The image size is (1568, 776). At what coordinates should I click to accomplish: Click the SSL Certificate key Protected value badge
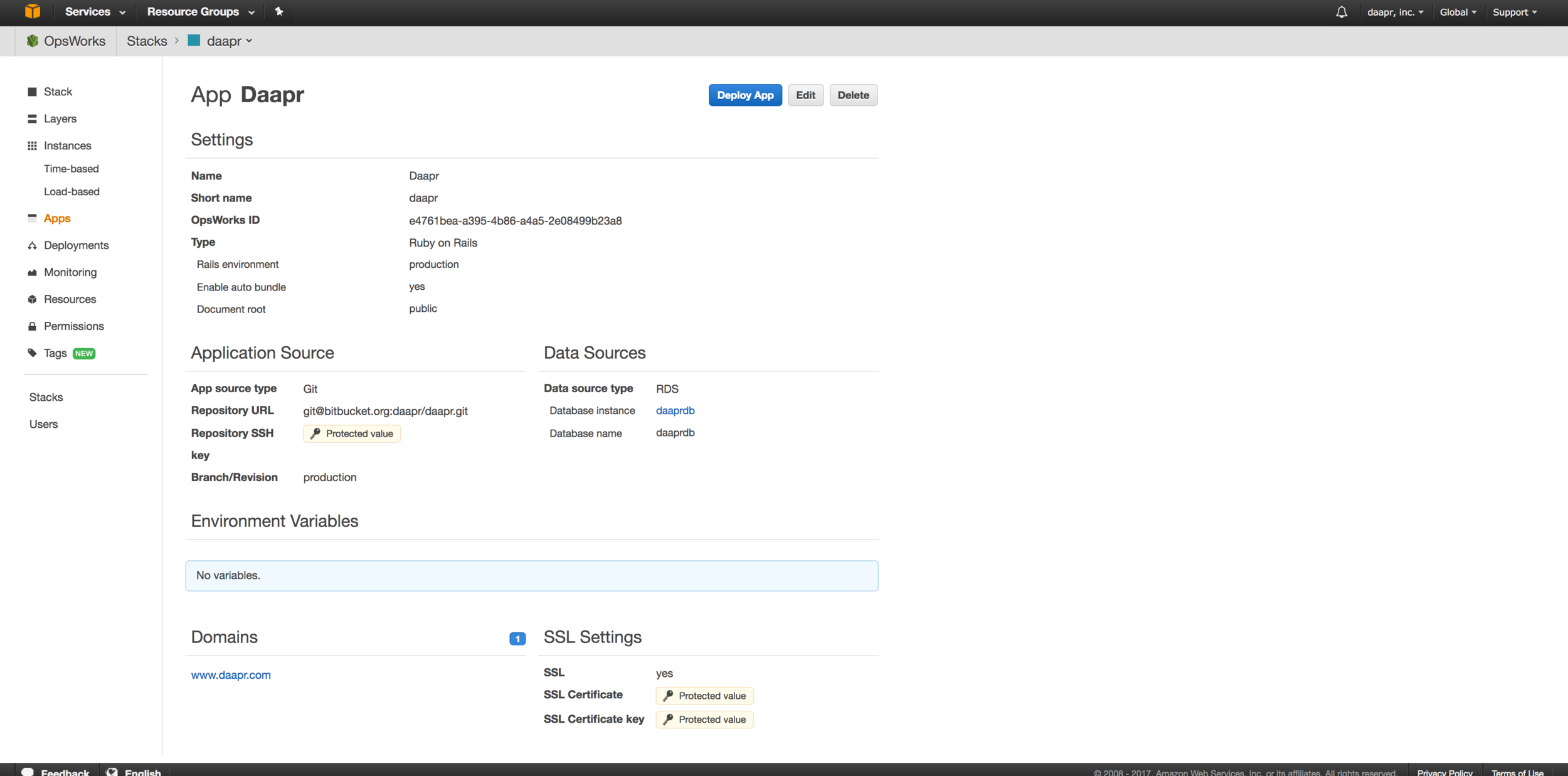[x=704, y=720]
